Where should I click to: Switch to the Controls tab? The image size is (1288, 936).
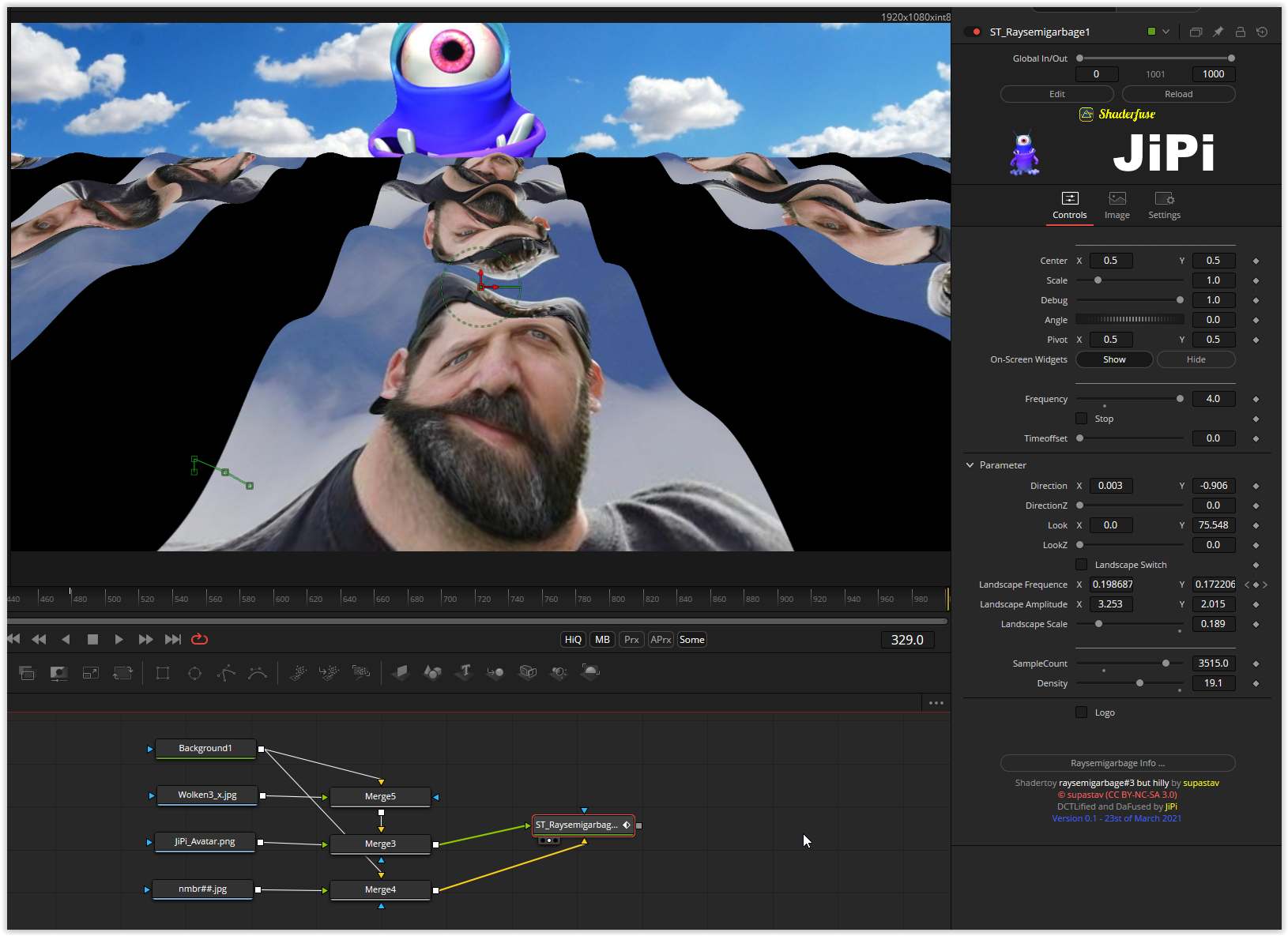click(1069, 206)
